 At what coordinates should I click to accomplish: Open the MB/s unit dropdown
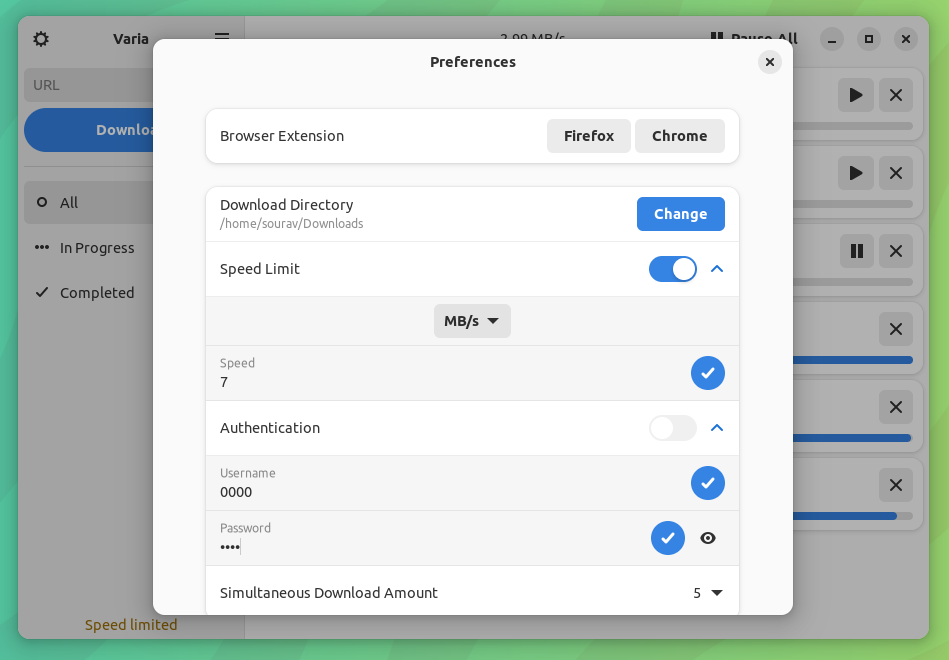pos(472,321)
